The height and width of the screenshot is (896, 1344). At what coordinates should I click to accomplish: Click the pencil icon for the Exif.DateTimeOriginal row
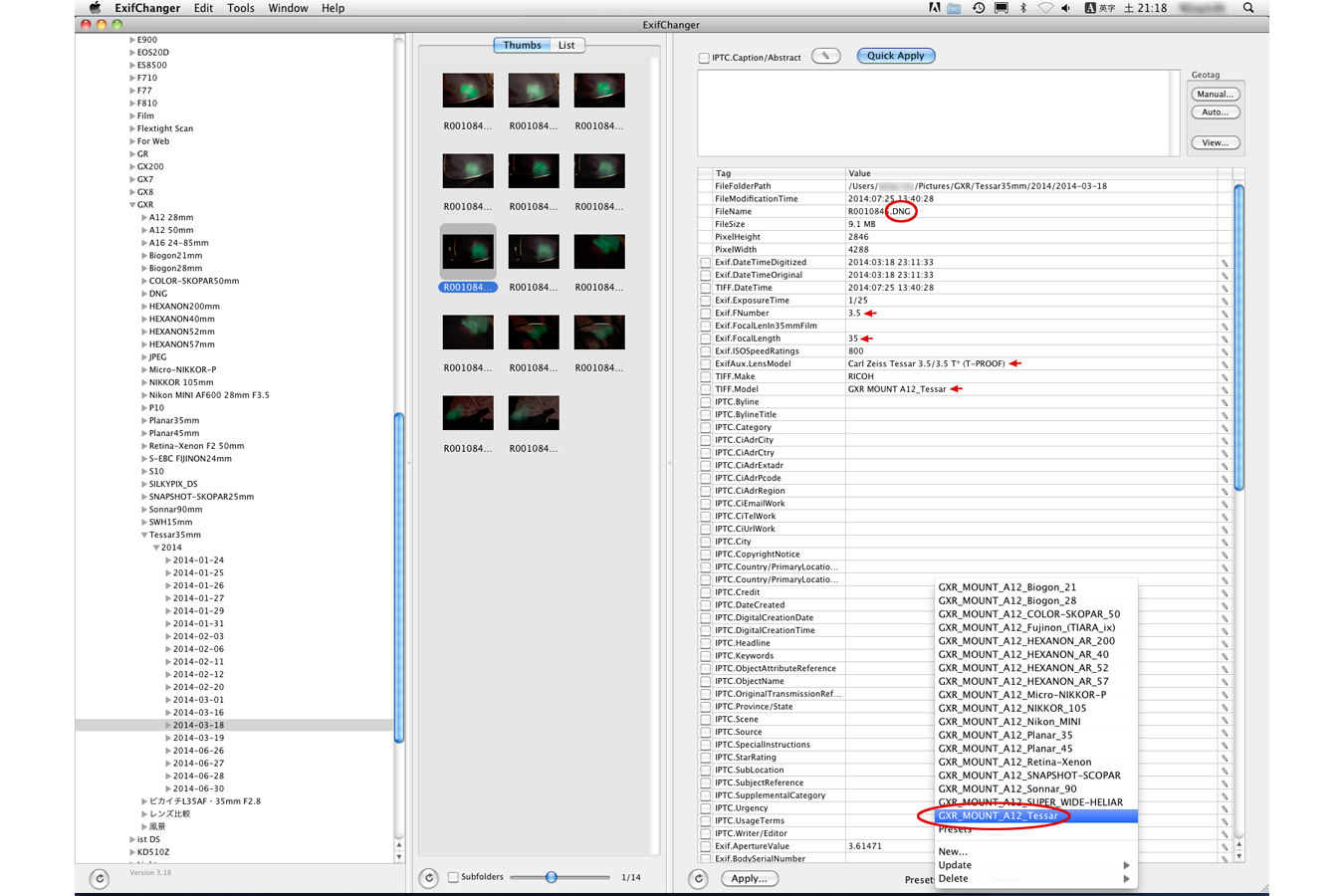coord(1225,276)
